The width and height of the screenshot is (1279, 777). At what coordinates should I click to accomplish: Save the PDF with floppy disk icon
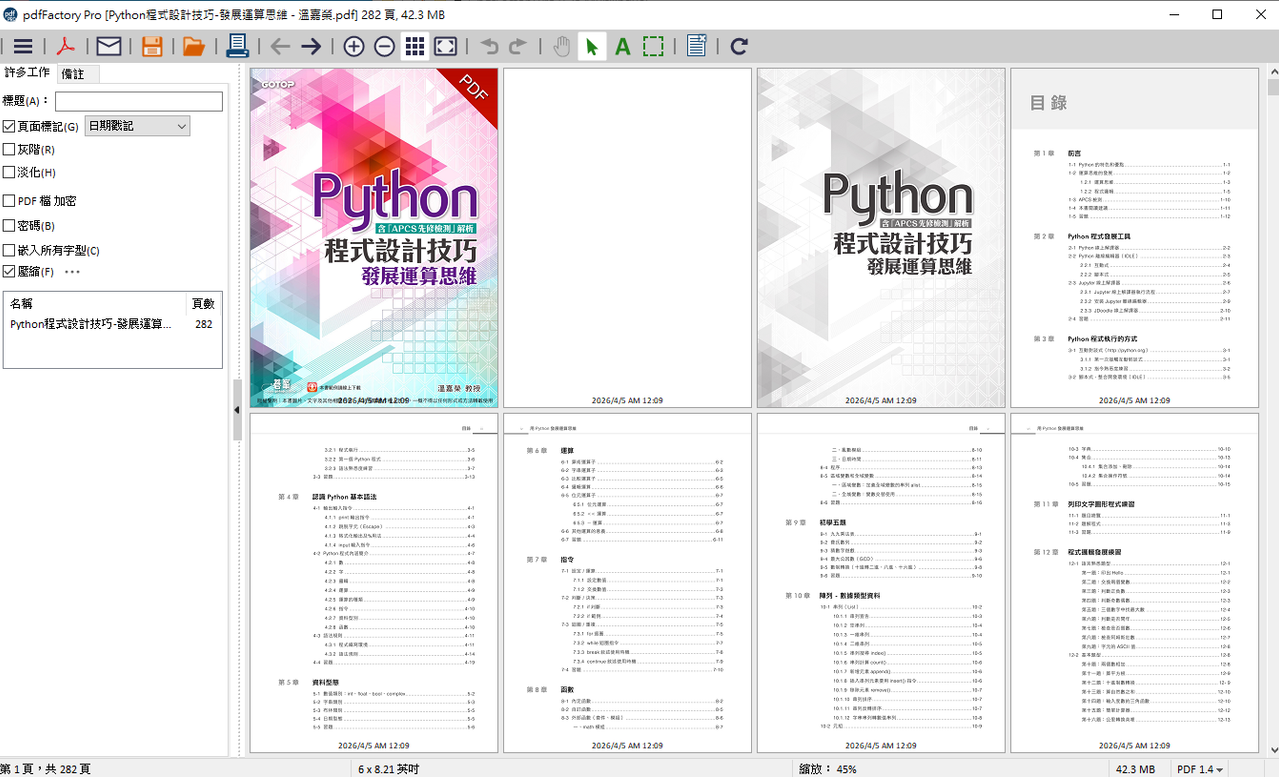tap(152, 46)
